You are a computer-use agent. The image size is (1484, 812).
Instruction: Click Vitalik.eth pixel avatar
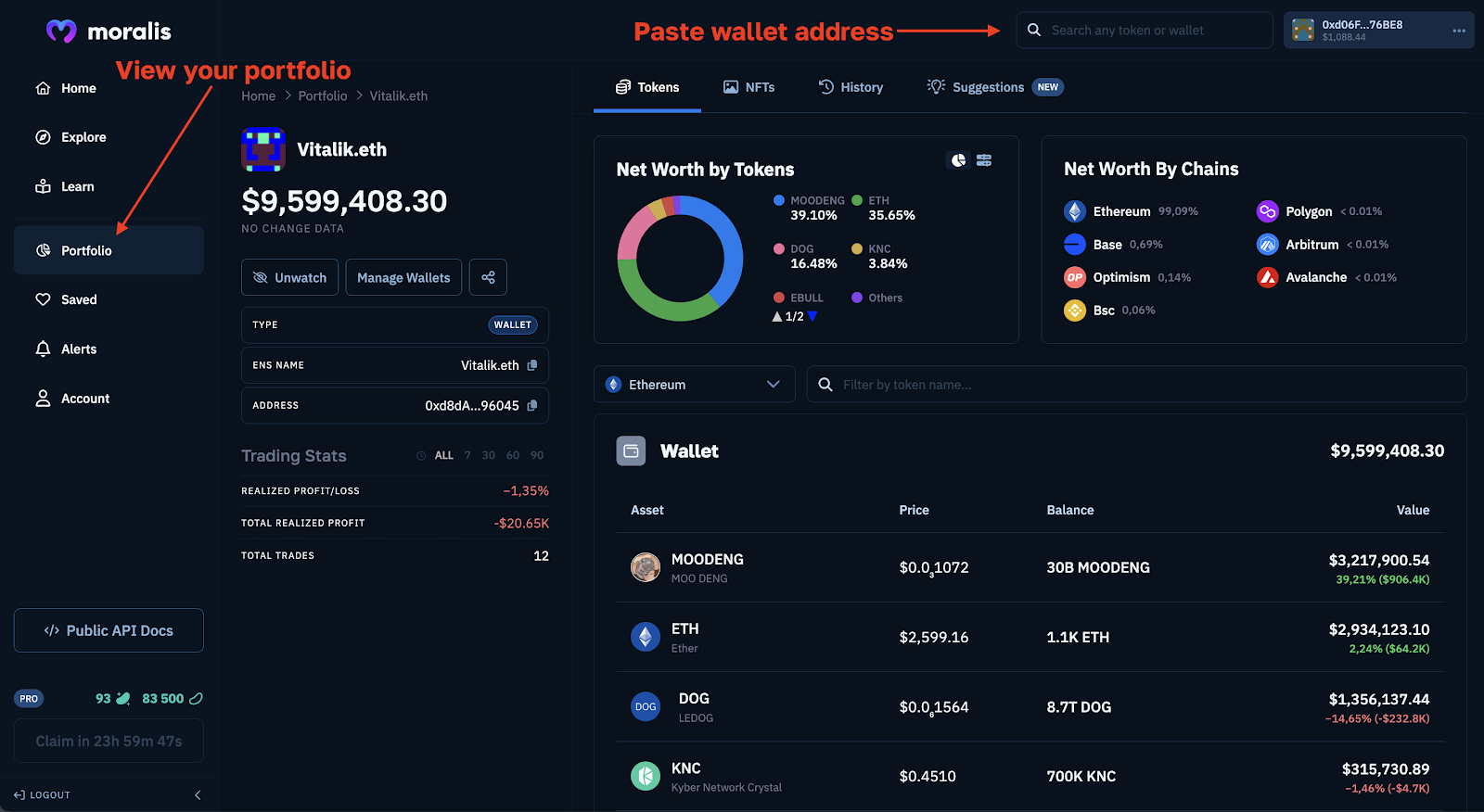[x=263, y=150]
